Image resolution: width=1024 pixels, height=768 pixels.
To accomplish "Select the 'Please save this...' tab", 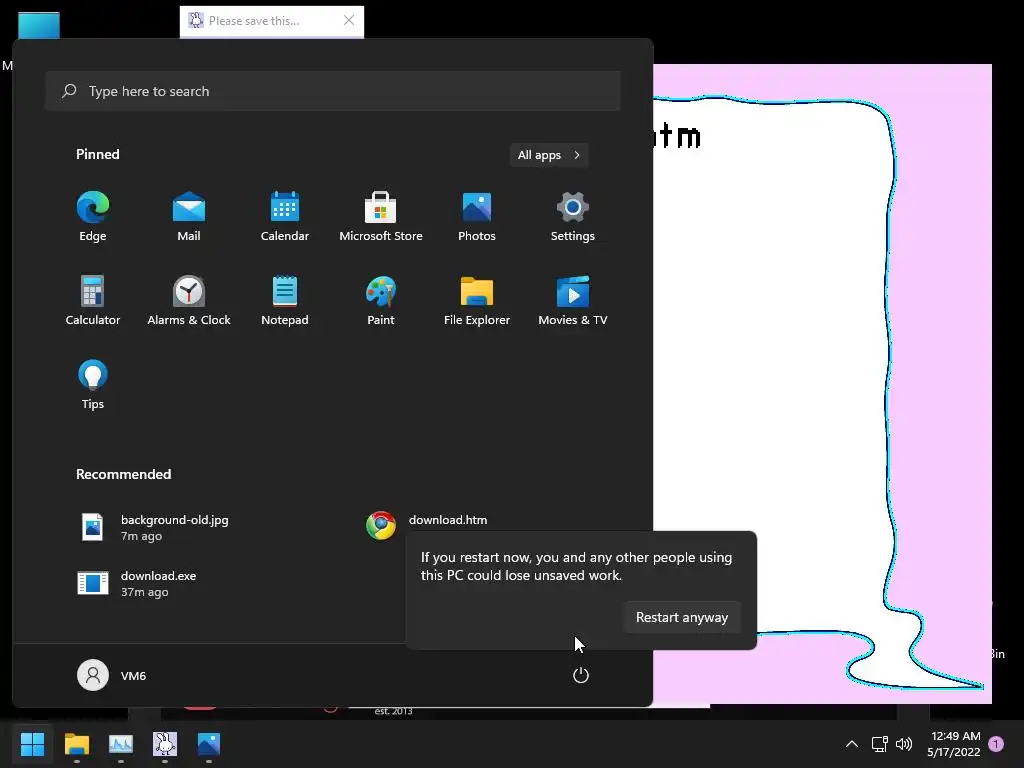I will click(x=253, y=21).
